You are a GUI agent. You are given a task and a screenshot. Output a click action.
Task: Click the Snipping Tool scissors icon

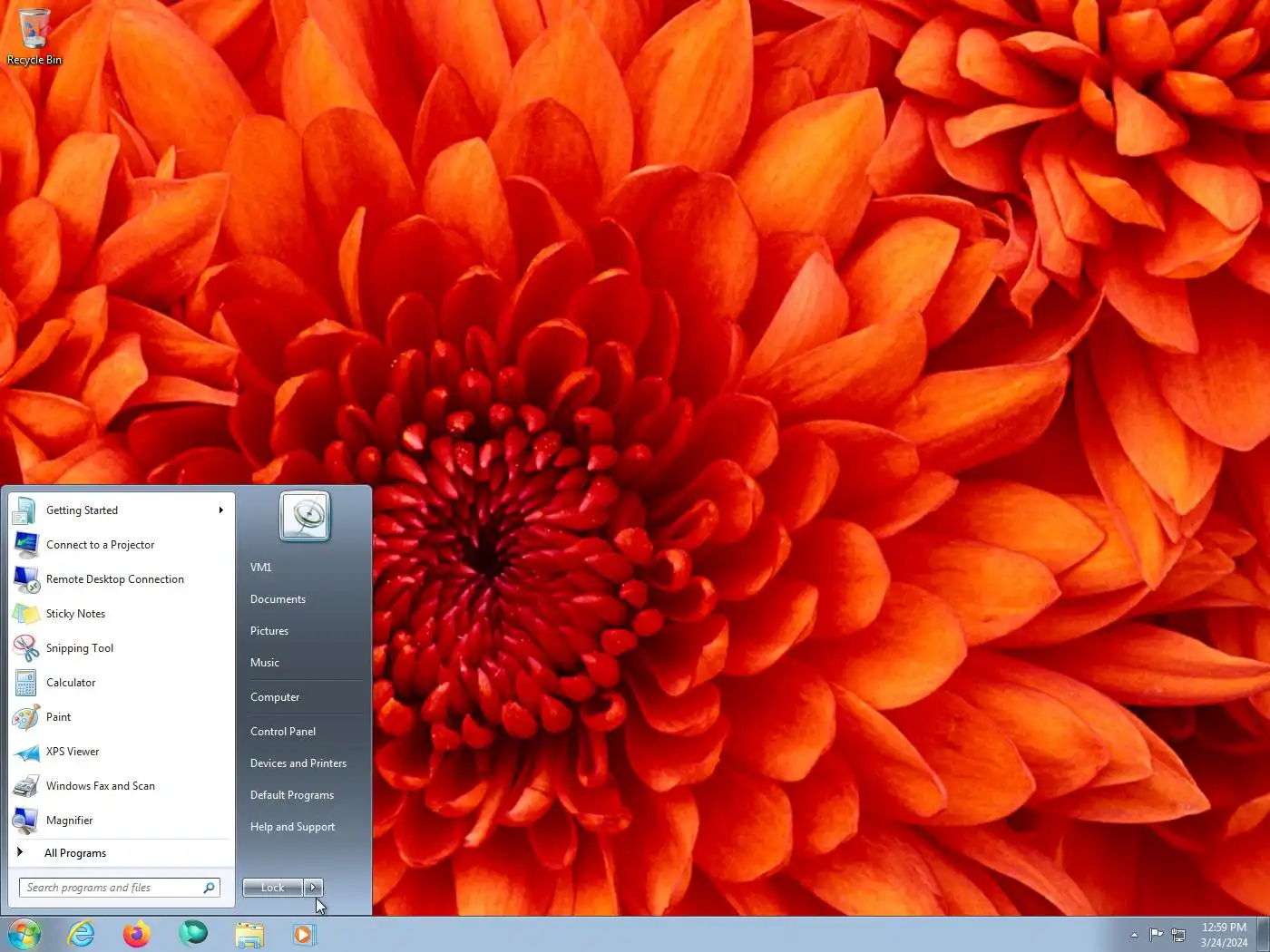[x=25, y=648]
